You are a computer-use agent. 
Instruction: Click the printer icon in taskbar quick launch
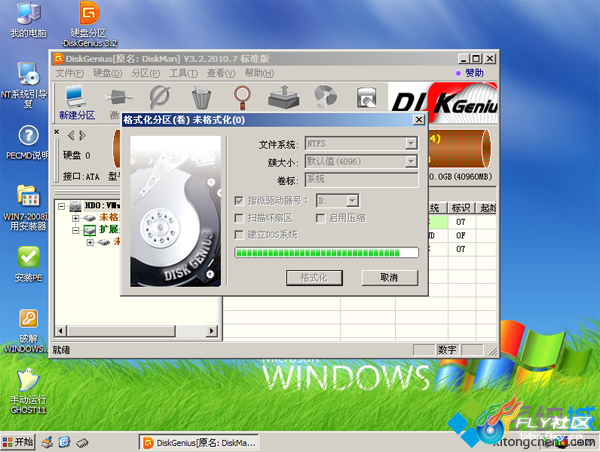tap(47, 442)
